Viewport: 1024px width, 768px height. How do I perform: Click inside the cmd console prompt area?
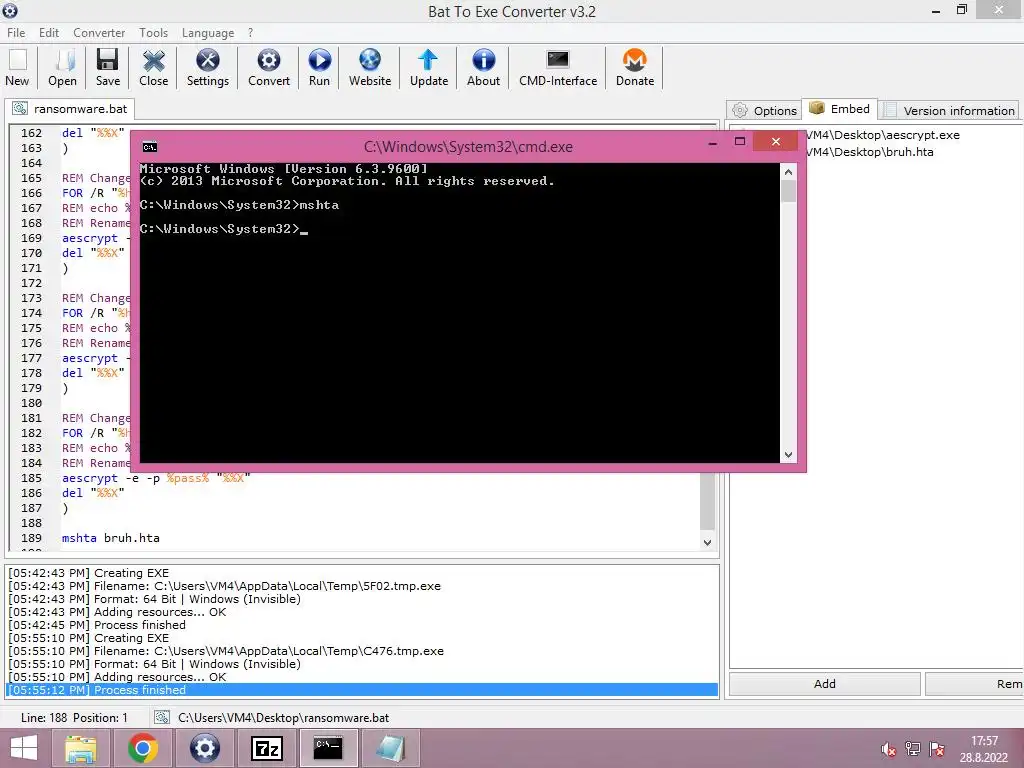click(460, 312)
